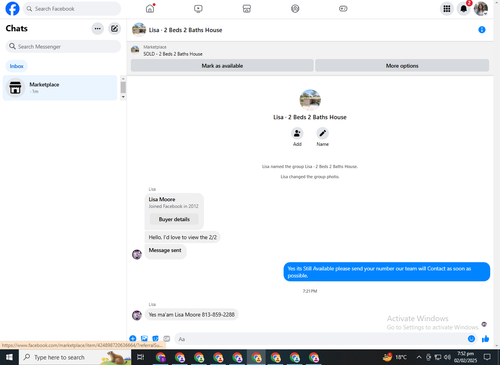The image size is (500, 365).
Task: Open the SOLD listing thumbnail under header
Action: point(135,50)
